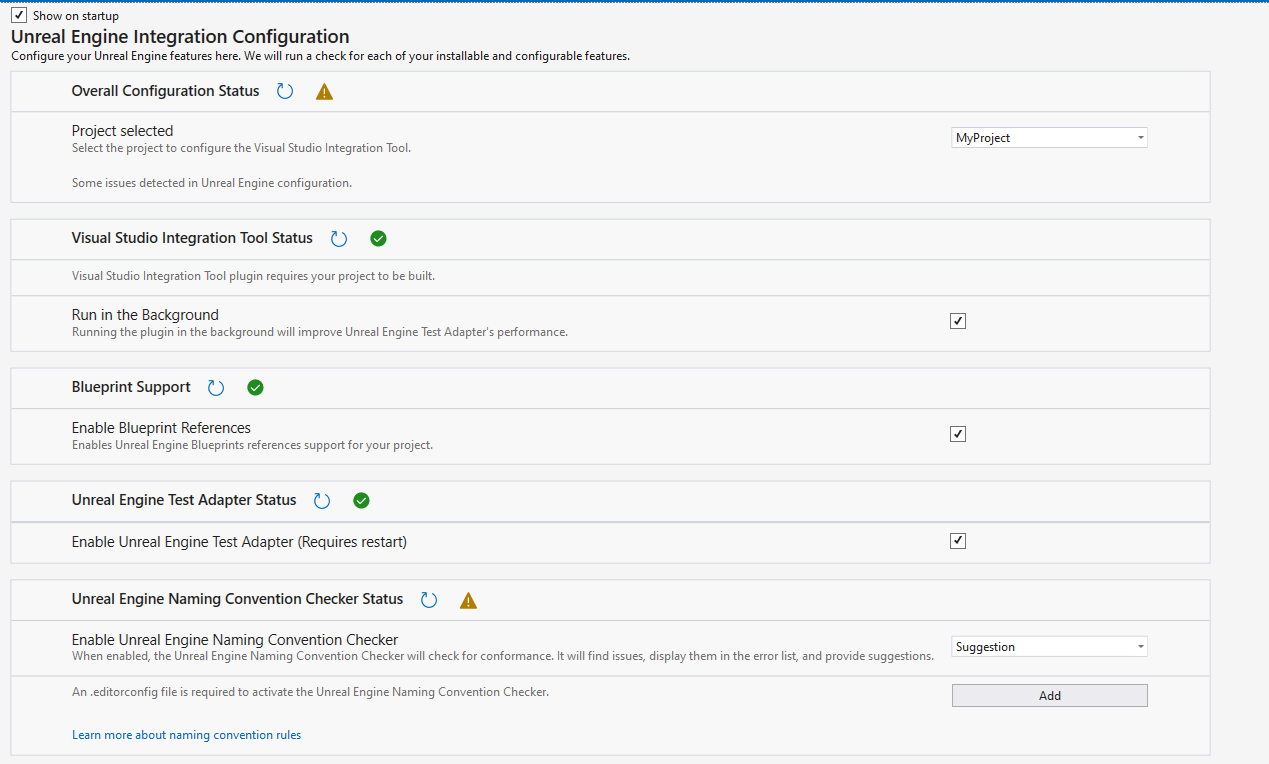Refresh Visual Studio Integration Tool Status
1269x764 pixels.
339,239
